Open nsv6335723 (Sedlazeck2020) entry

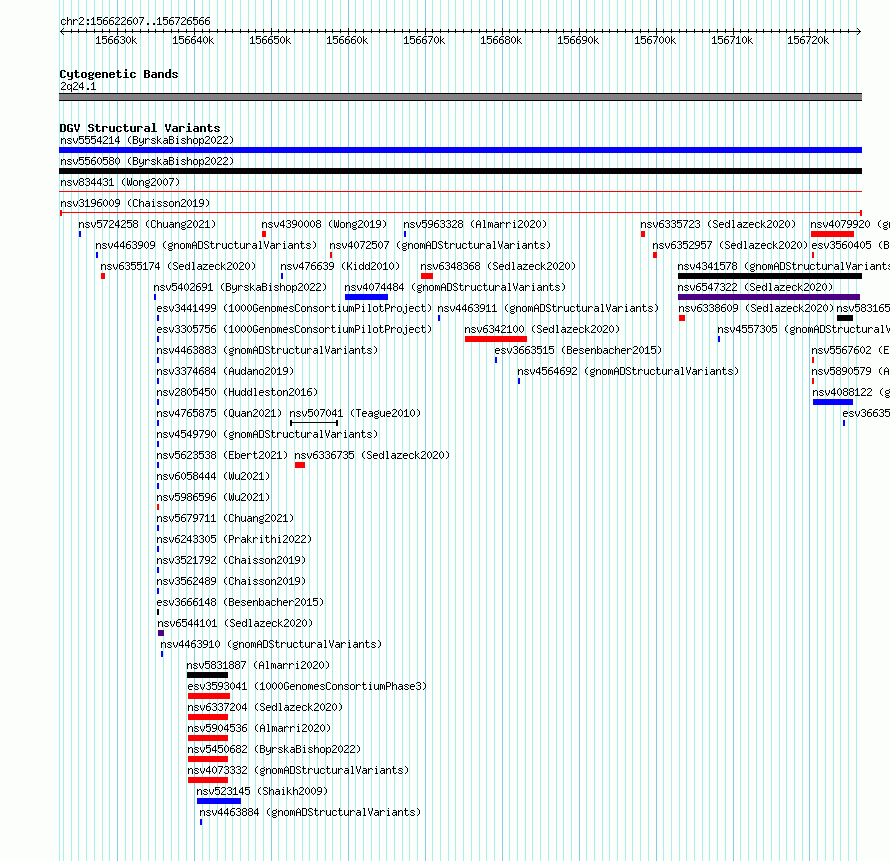tap(718, 224)
